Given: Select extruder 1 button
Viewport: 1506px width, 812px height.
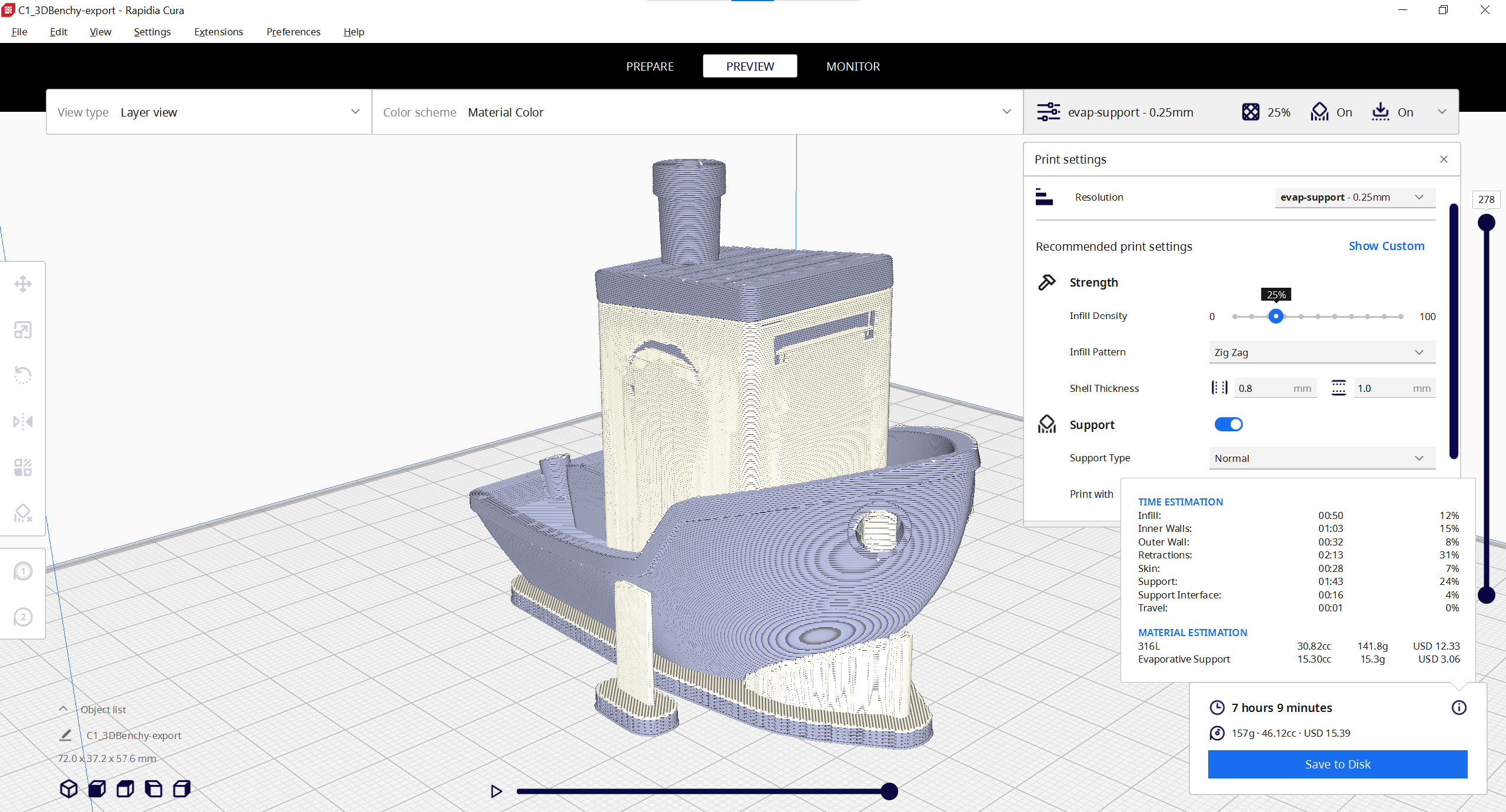Looking at the screenshot, I should coord(23,571).
